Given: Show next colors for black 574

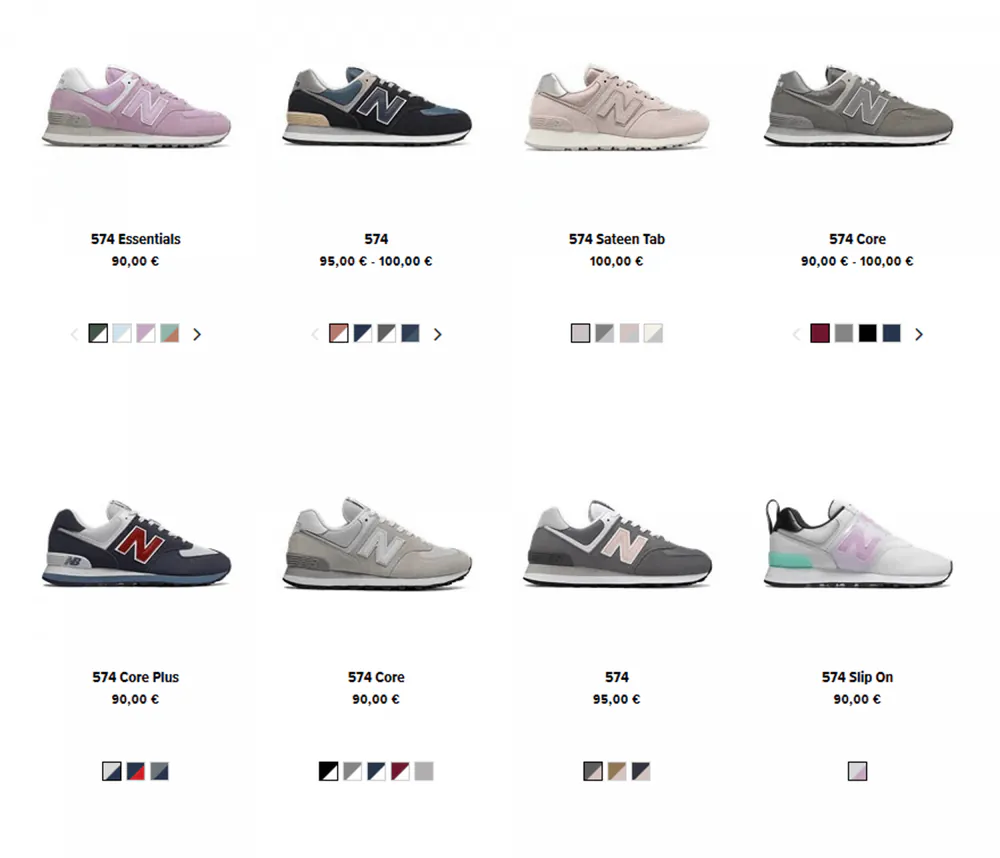Looking at the screenshot, I should [438, 334].
